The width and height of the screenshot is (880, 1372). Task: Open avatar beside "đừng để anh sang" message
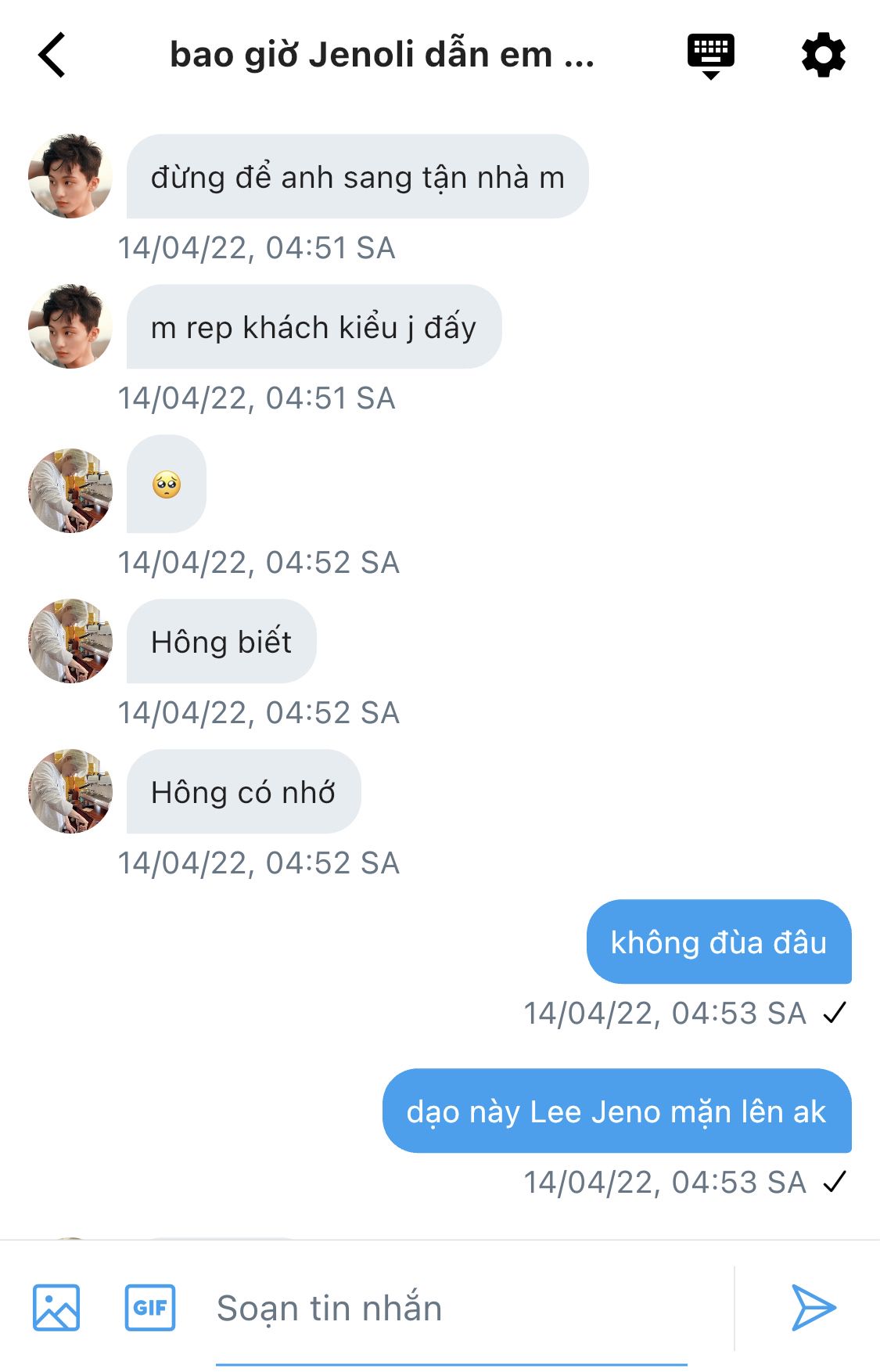point(70,176)
